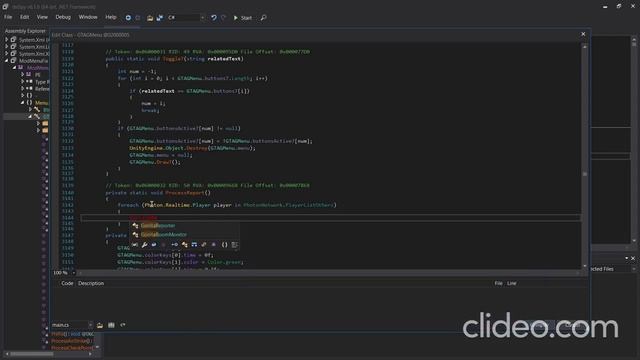
Task: Click the code editor vertical scrollbar
Action: [x=585, y=156]
